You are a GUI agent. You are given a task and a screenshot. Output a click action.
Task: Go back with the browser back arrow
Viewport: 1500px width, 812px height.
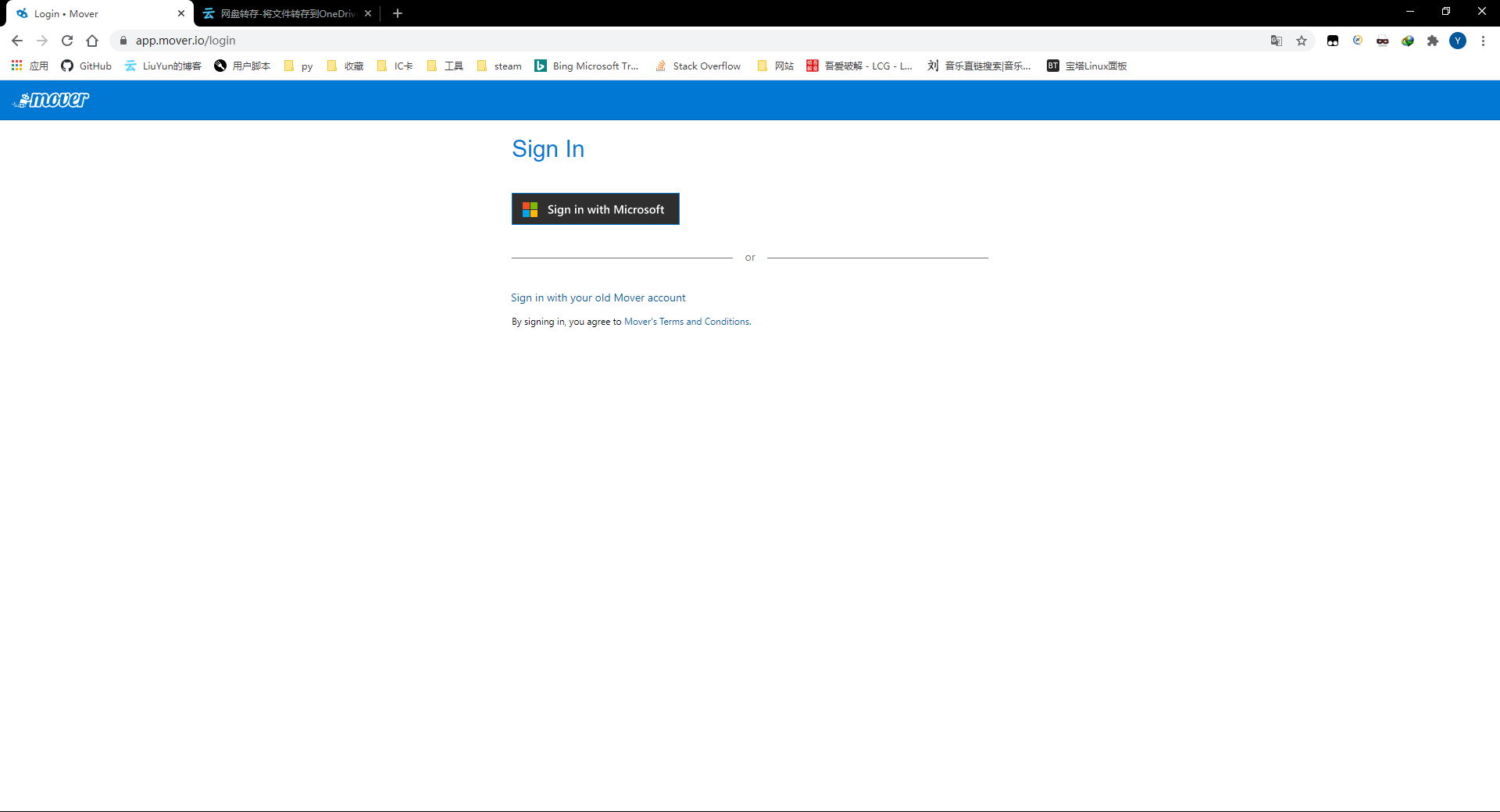[x=17, y=41]
